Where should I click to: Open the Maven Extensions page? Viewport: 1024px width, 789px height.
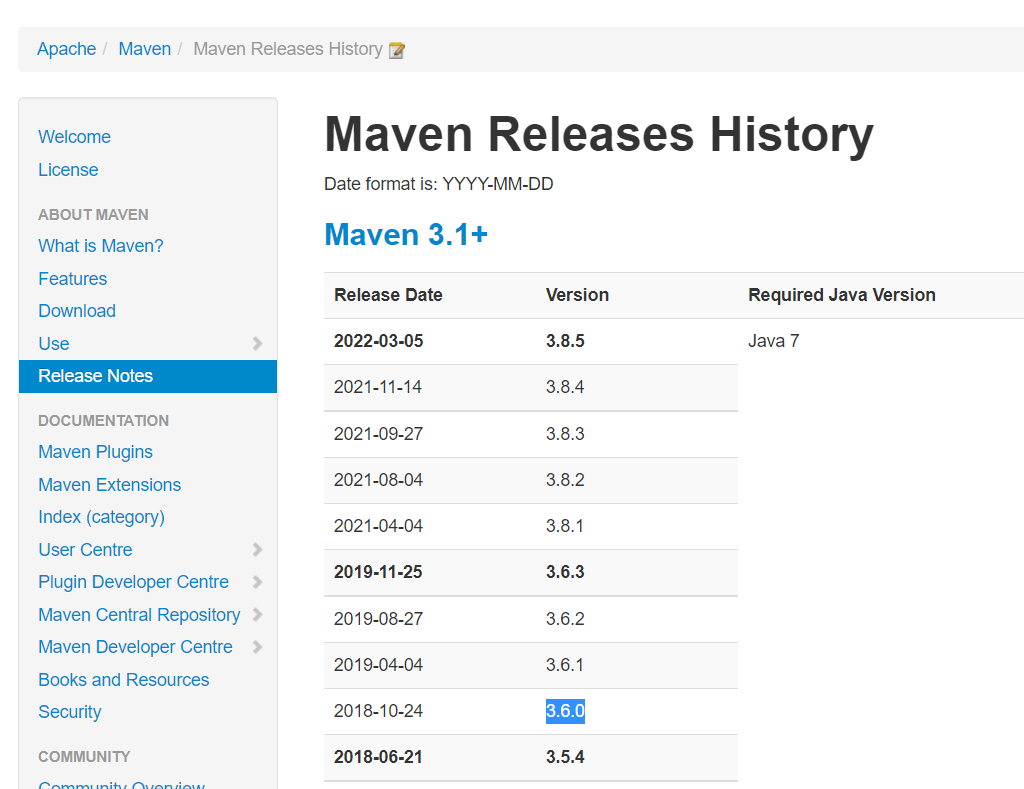[110, 485]
